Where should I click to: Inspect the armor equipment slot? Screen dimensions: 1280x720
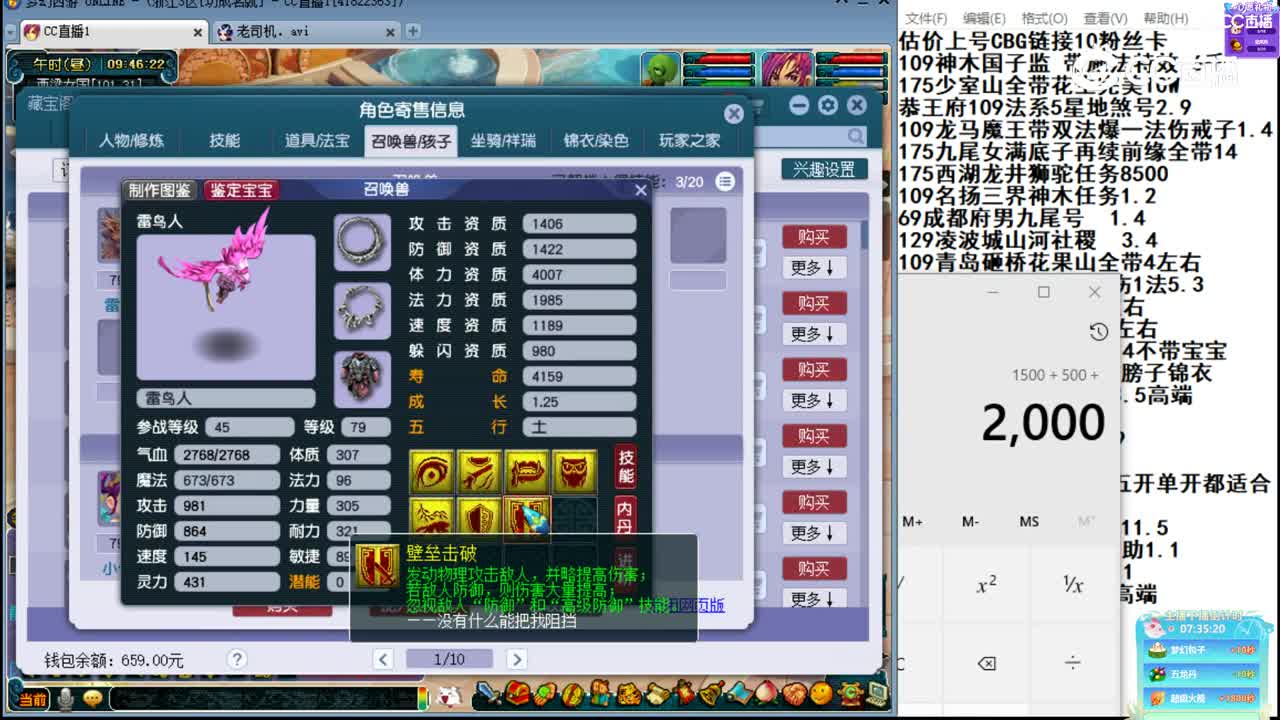362,377
